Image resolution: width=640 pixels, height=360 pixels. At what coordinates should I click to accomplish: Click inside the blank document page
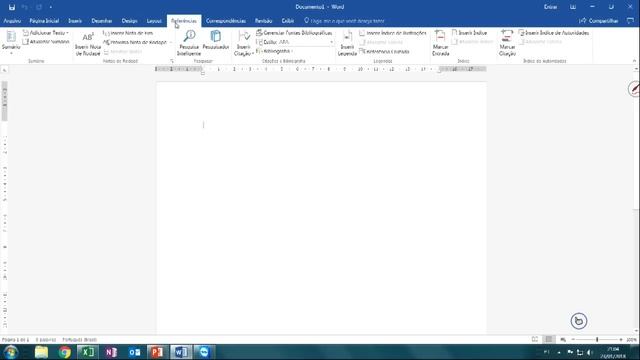(321, 207)
